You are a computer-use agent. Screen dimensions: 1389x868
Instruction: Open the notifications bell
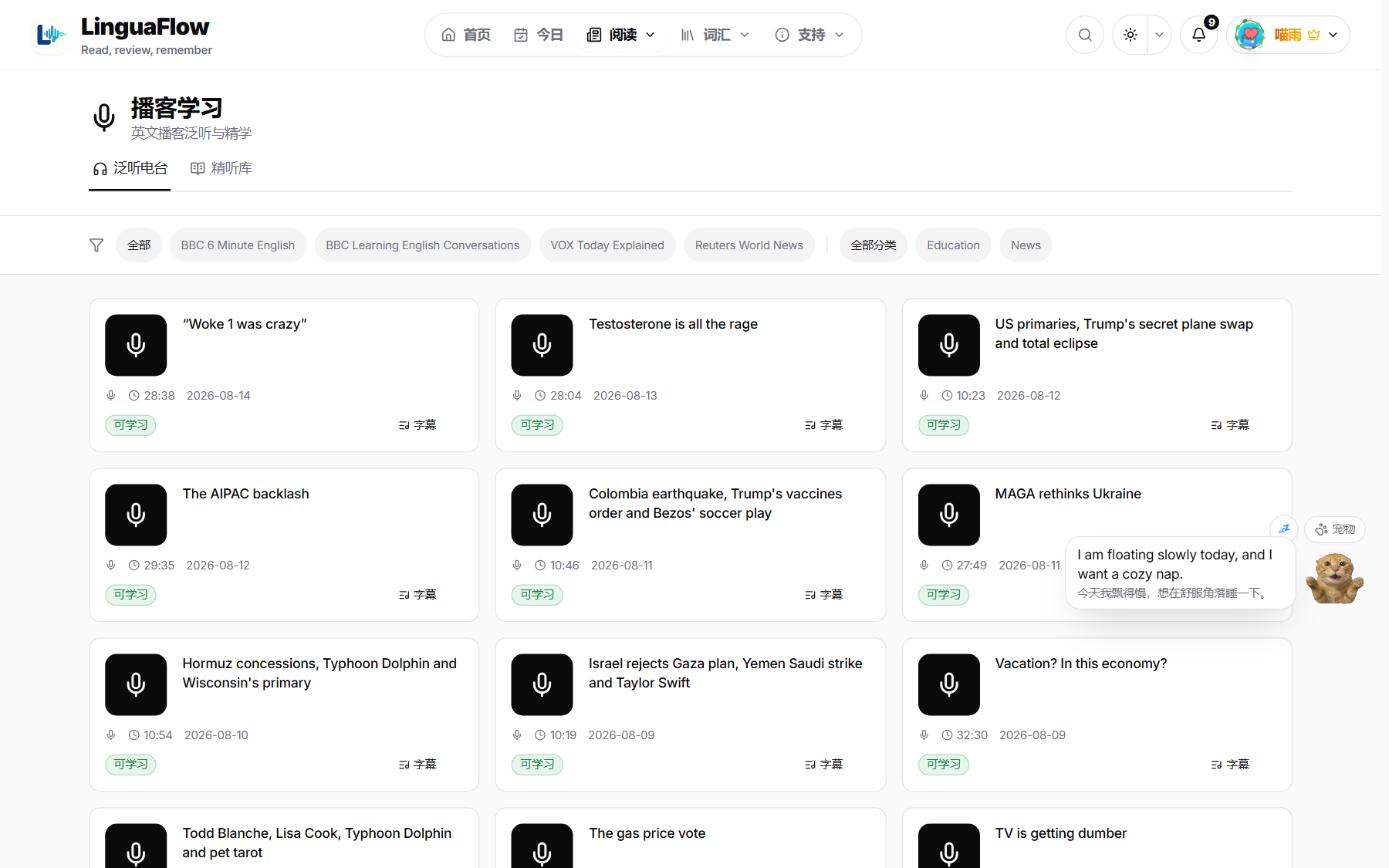(1198, 35)
